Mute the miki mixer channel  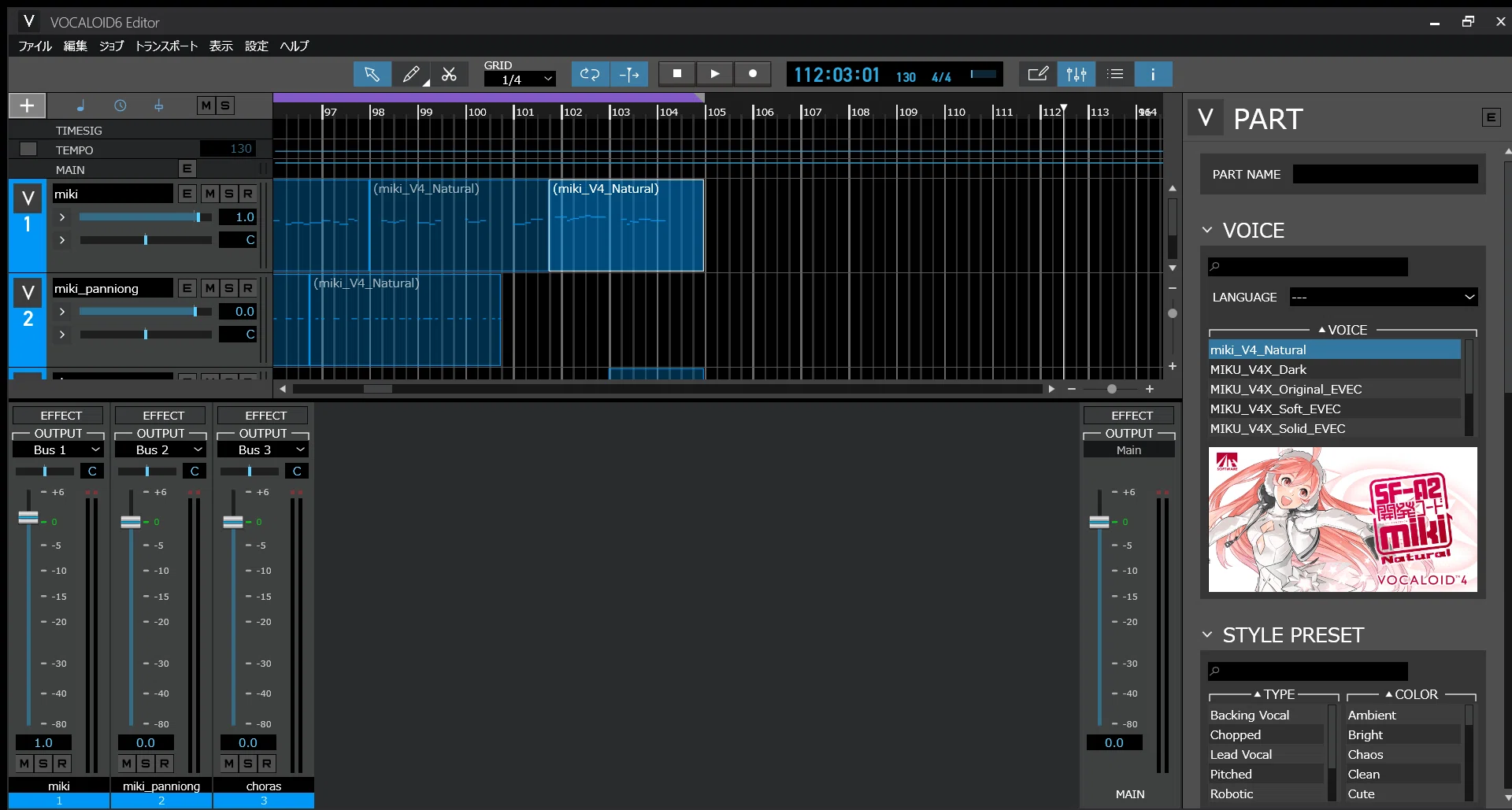pyautogui.click(x=24, y=763)
